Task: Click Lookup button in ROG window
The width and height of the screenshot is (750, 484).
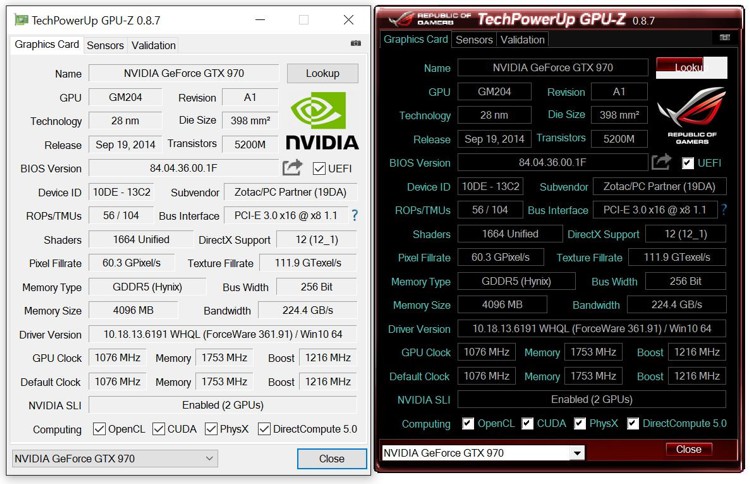Action: [692, 67]
